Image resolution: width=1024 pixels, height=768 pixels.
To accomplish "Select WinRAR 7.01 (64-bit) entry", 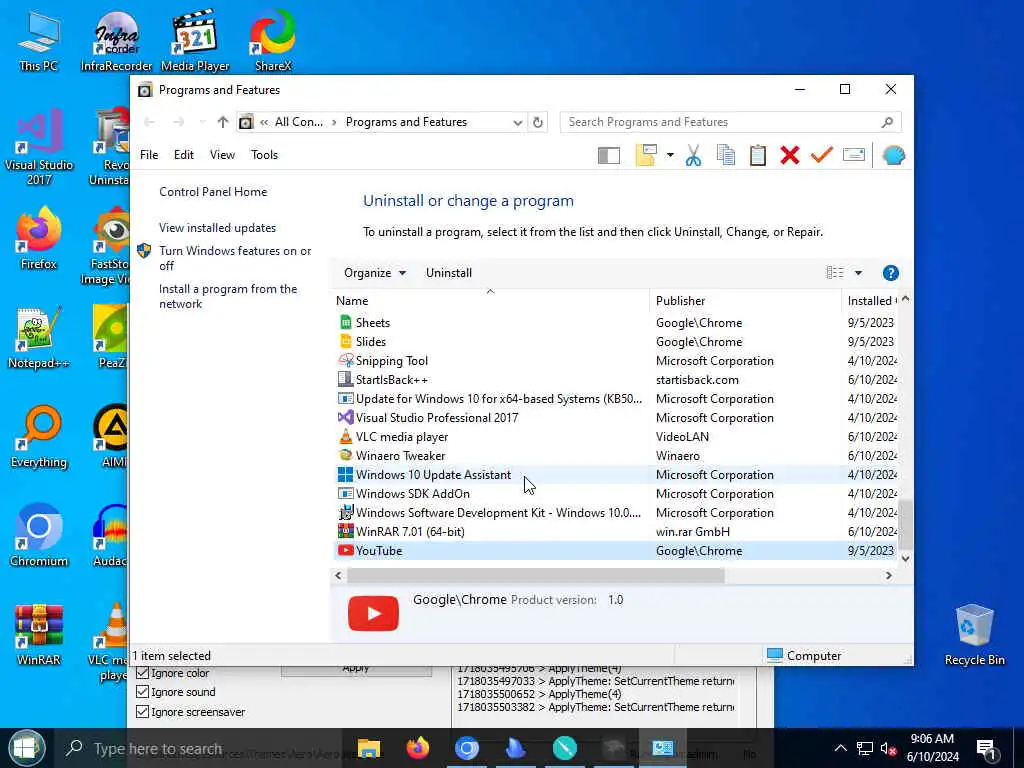I will [615, 532].
